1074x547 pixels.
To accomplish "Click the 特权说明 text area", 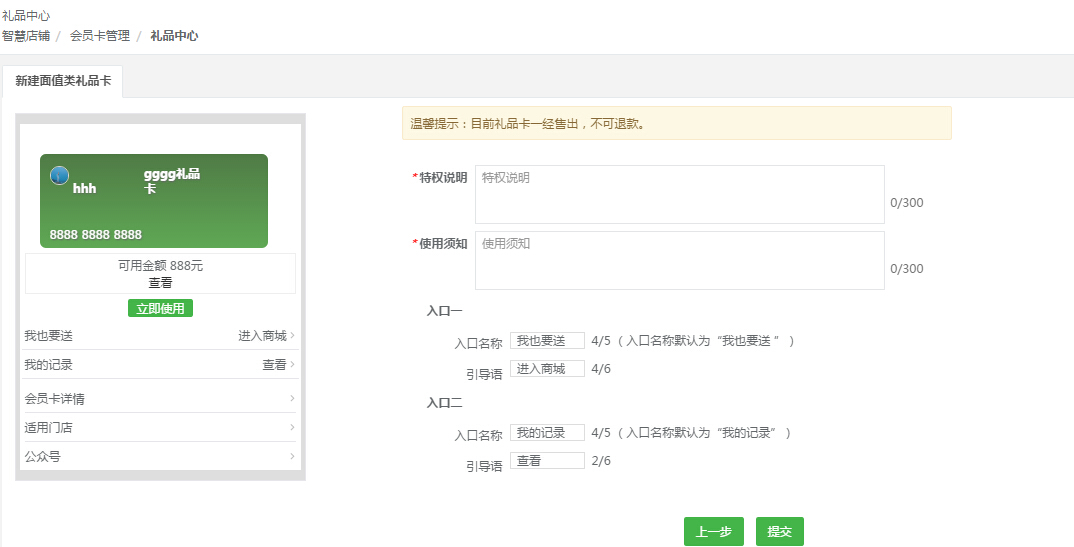I will pyautogui.click(x=679, y=194).
